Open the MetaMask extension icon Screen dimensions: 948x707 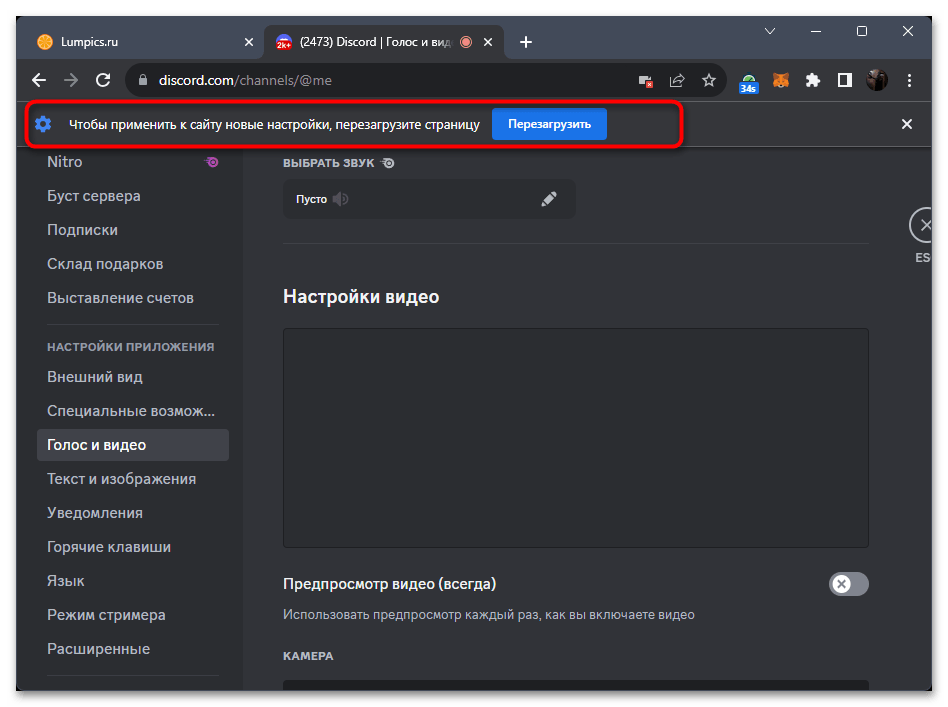coord(780,80)
